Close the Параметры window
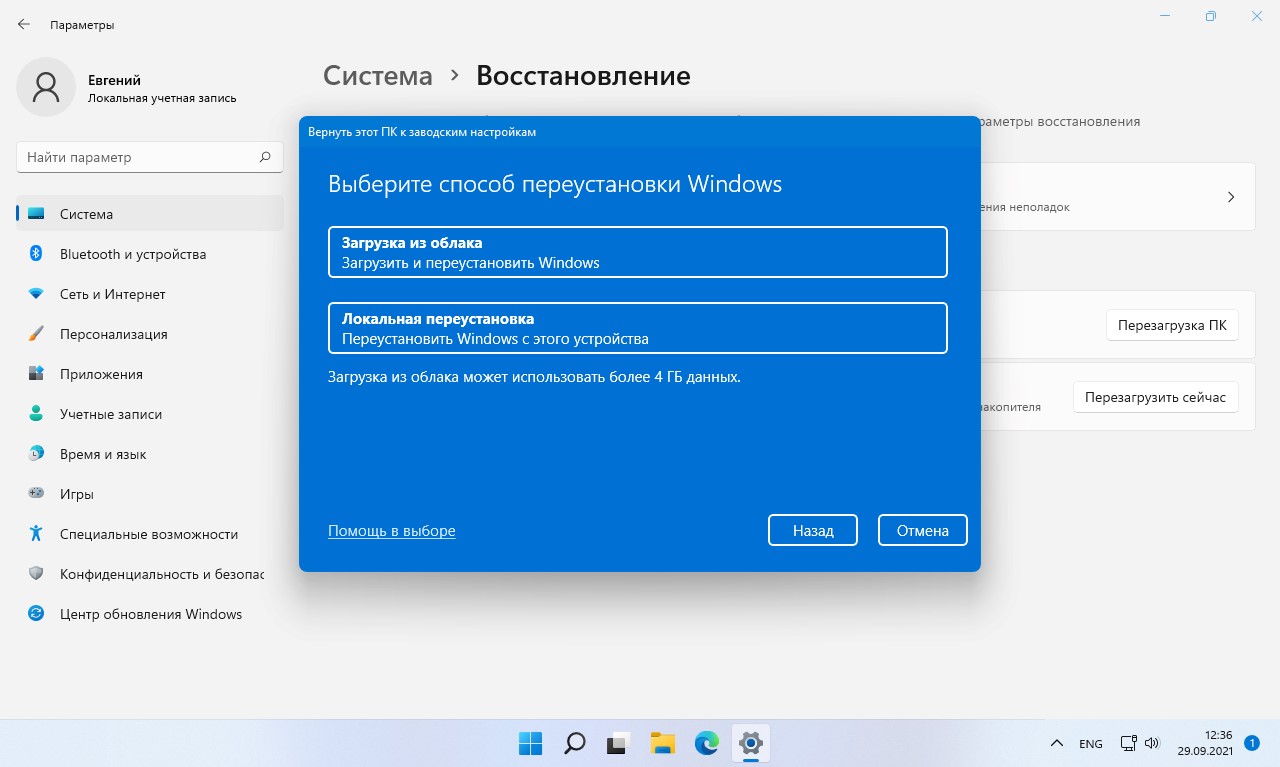The width and height of the screenshot is (1280, 767). click(x=1256, y=16)
